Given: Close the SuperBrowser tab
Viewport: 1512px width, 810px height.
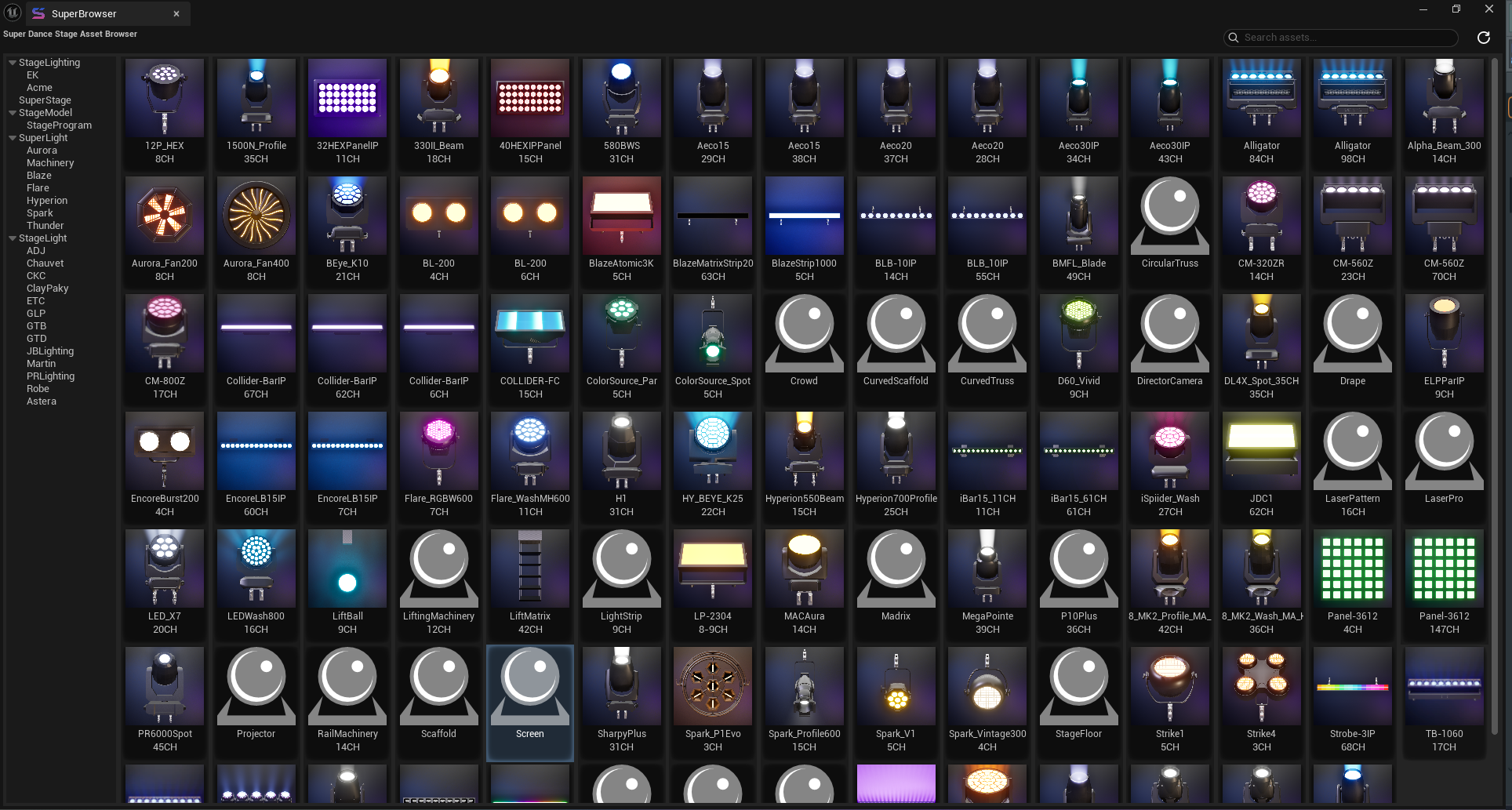Looking at the screenshot, I should click(x=176, y=13).
